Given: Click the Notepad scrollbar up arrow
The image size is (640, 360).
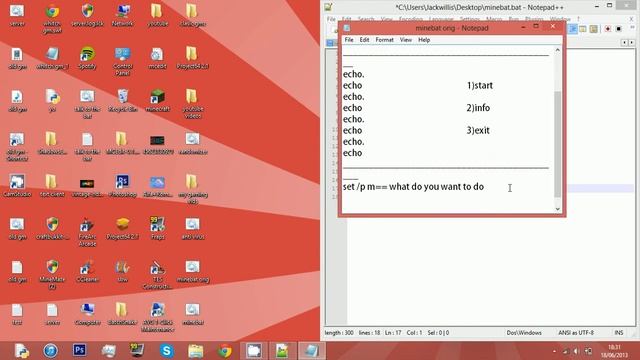Looking at the screenshot, I should (558, 50).
